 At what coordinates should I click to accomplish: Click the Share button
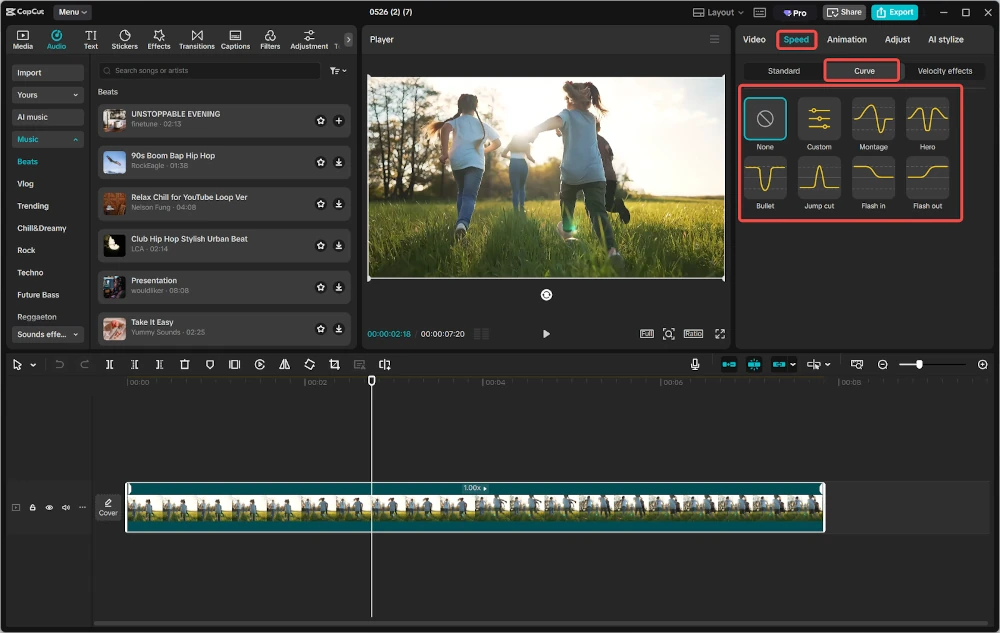pyautogui.click(x=844, y=12)
